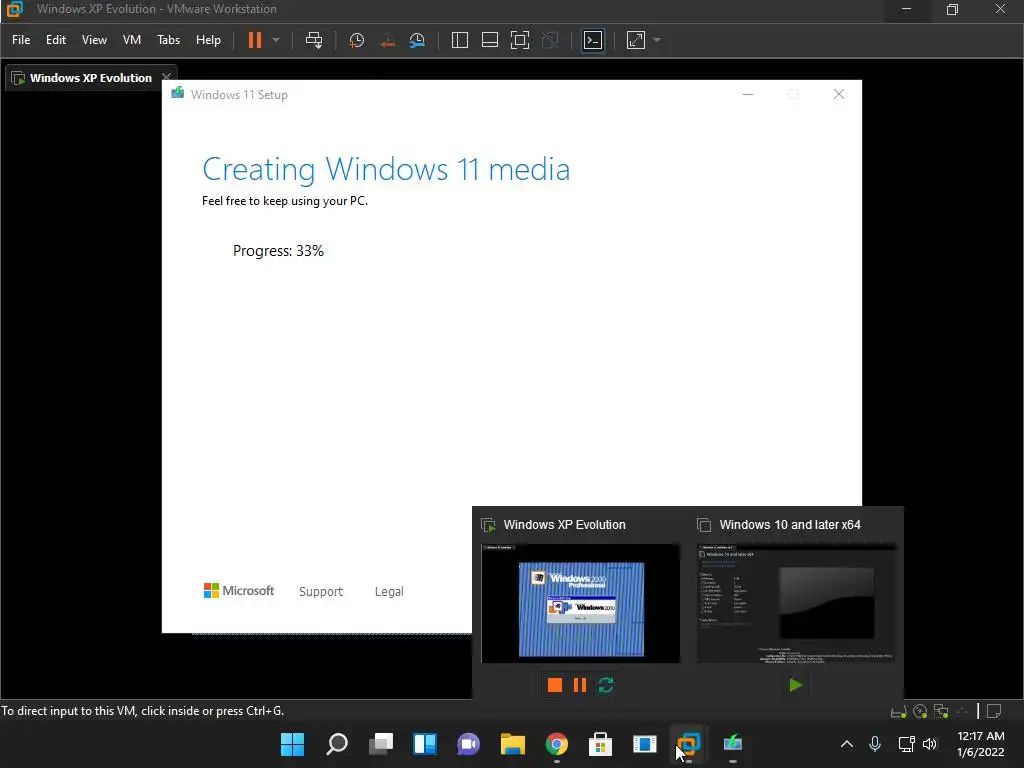Power on Windows 10 and later x64
1024x768 pixels.
[795, 685]
